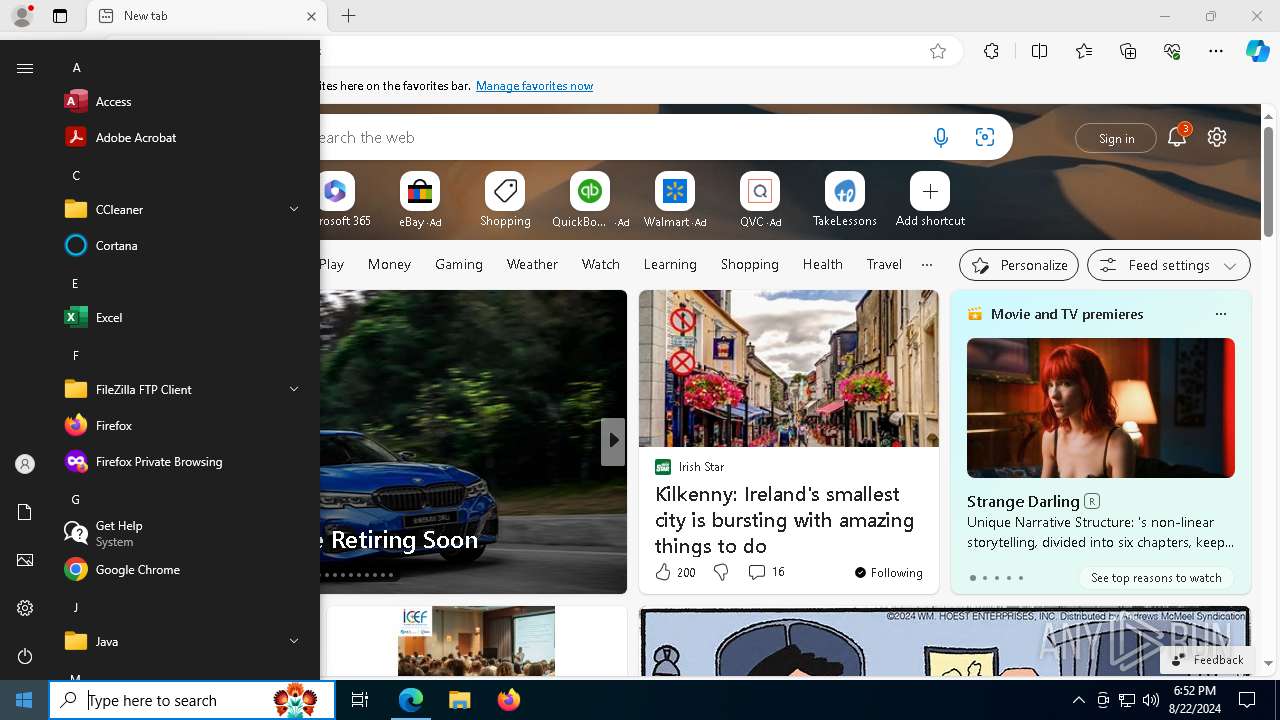Show more feed categories ellipsis
Viewport: 1280px width, 720px height.
(927, 264)
